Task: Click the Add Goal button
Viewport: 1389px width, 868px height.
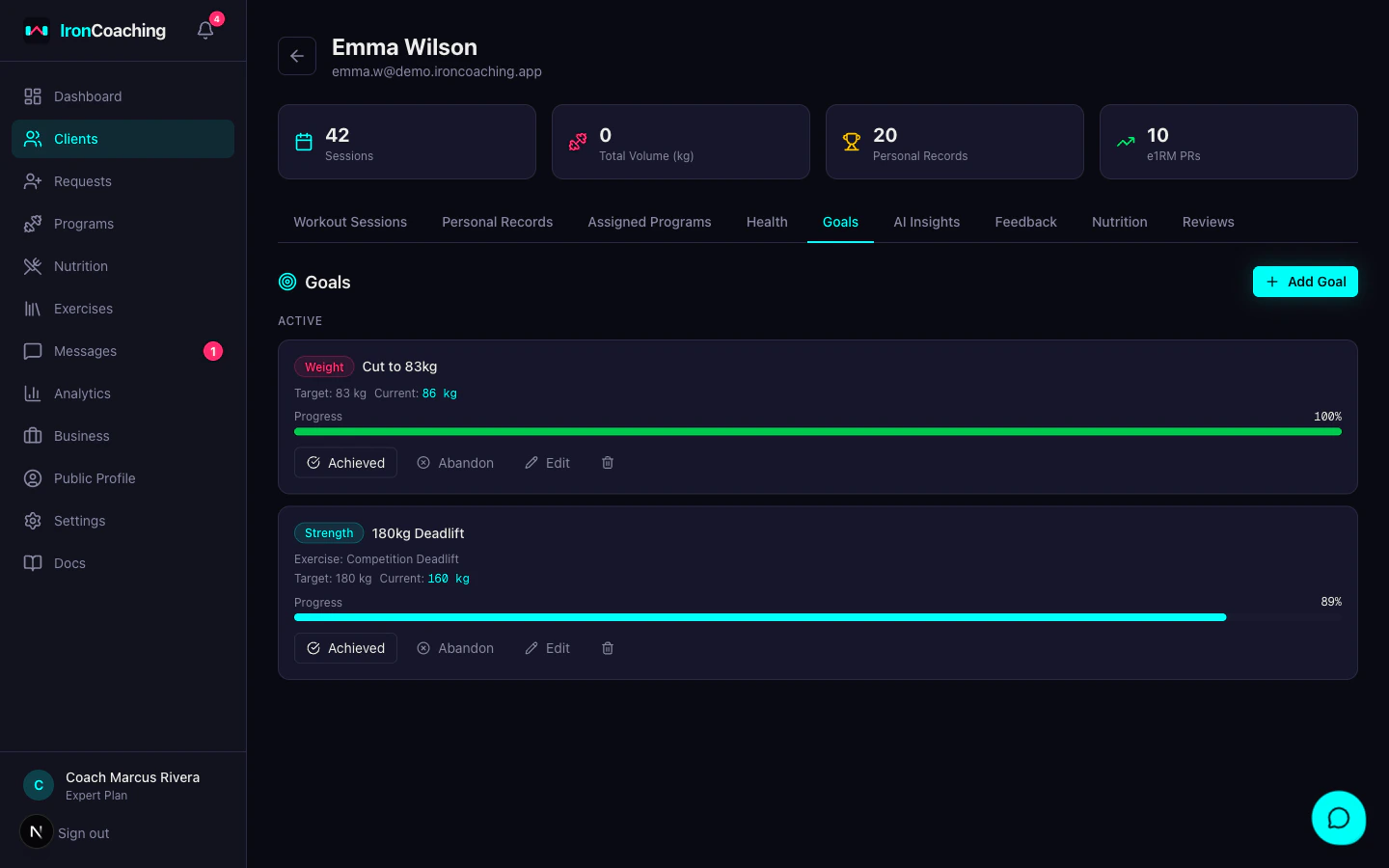Action: point(1305,281)
